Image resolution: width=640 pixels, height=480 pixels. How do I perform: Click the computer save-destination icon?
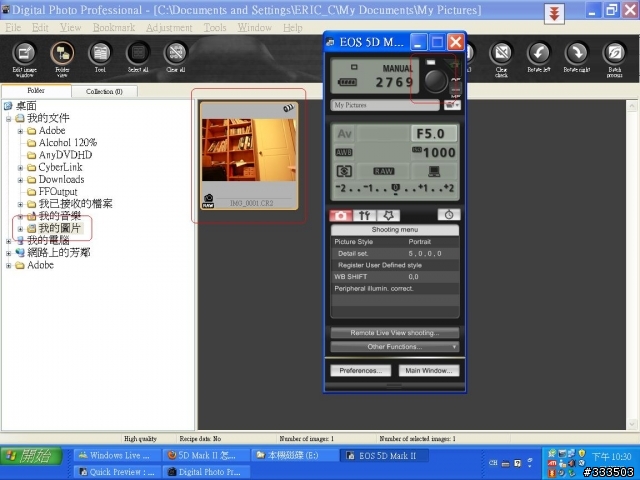[434, 171]
